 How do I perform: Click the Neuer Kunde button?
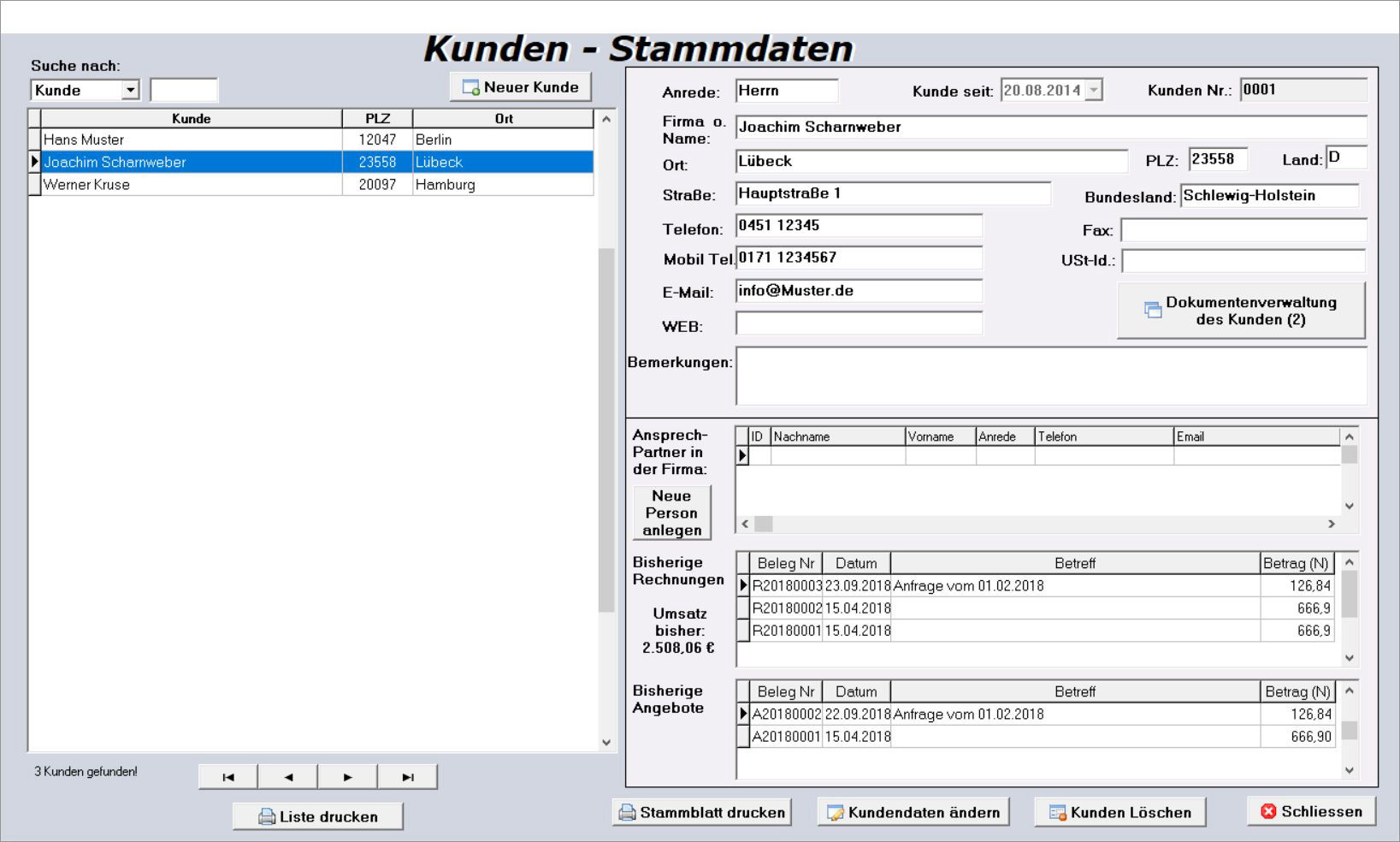pos(521,87)
